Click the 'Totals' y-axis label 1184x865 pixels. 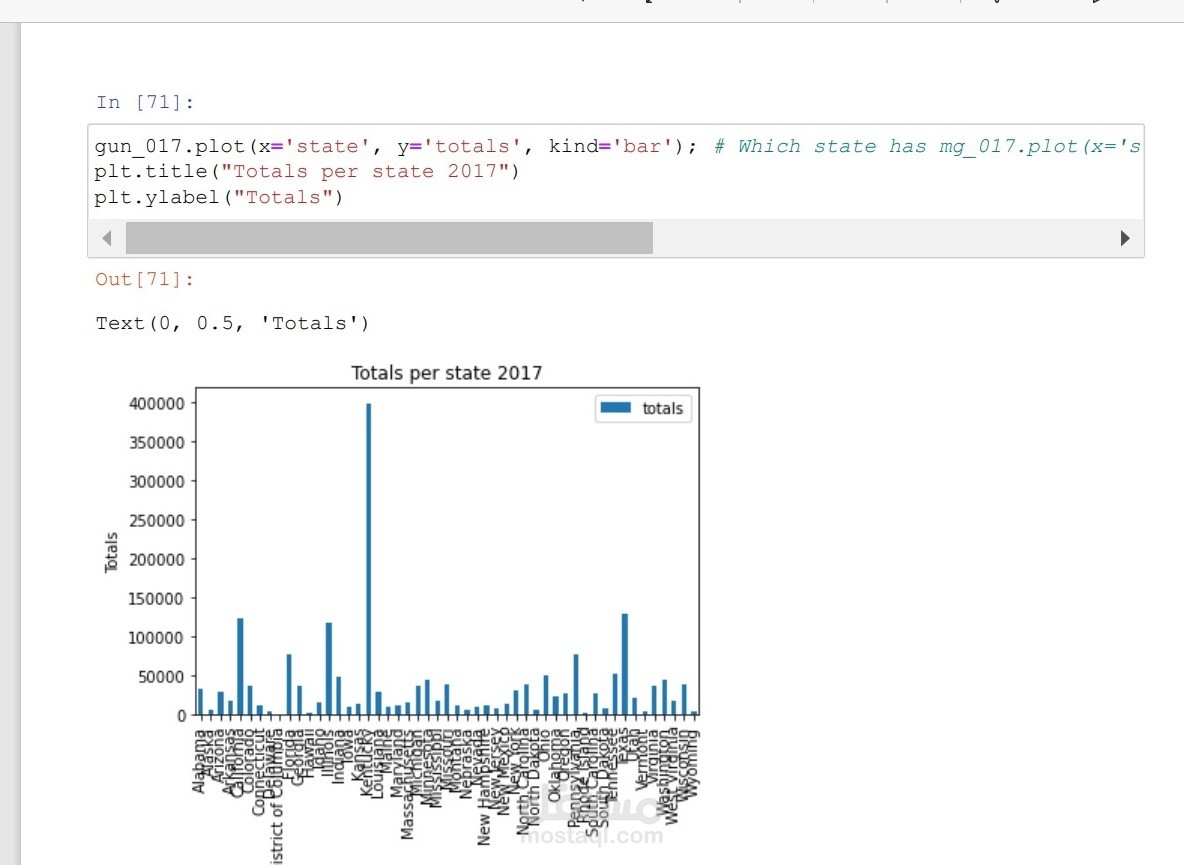tap(110, 550)
